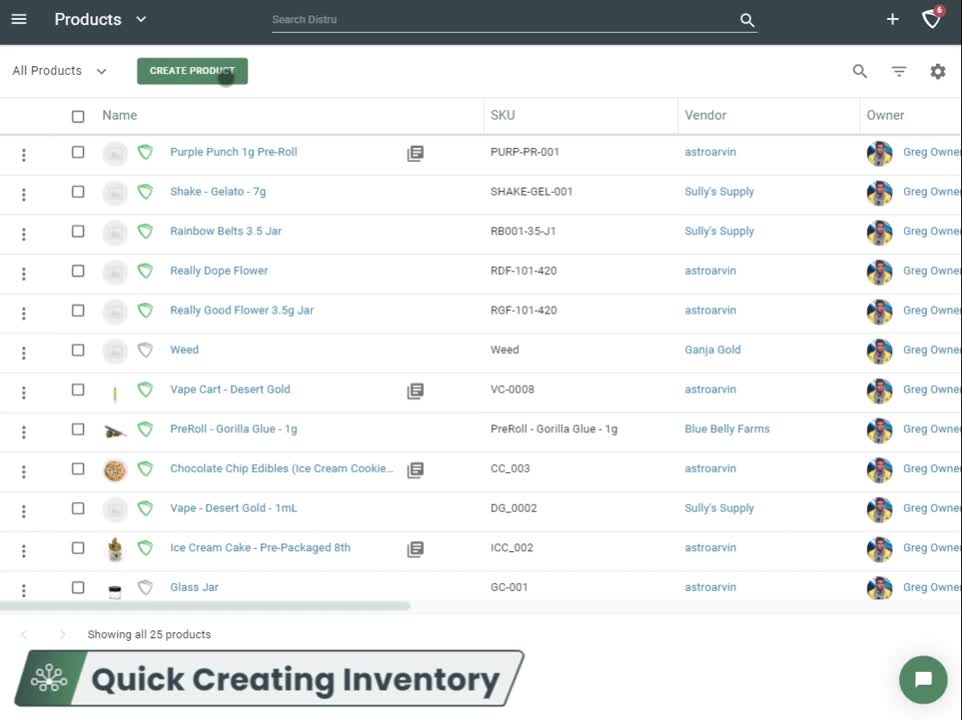Viewport: 962px width, 720px height.
Task: Check the Weed row checkbox
Action: 78,350
